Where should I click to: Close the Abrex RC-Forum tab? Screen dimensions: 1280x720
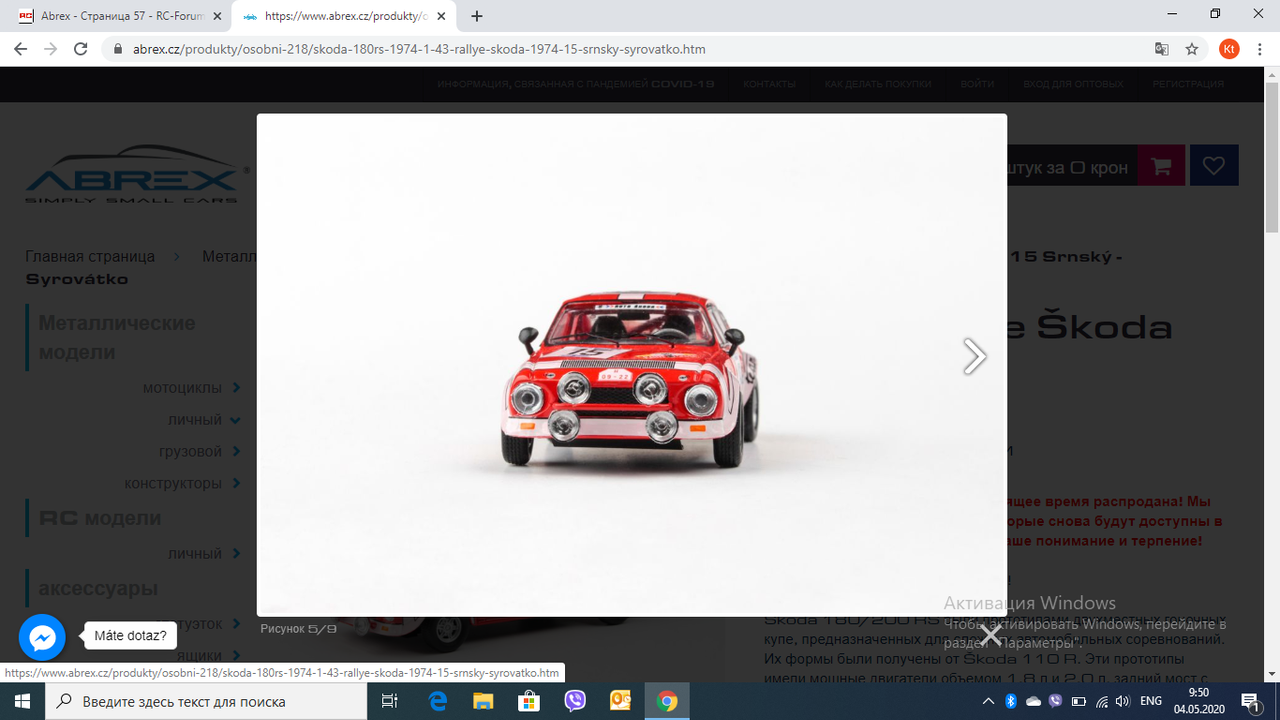[x=217, y=16]
